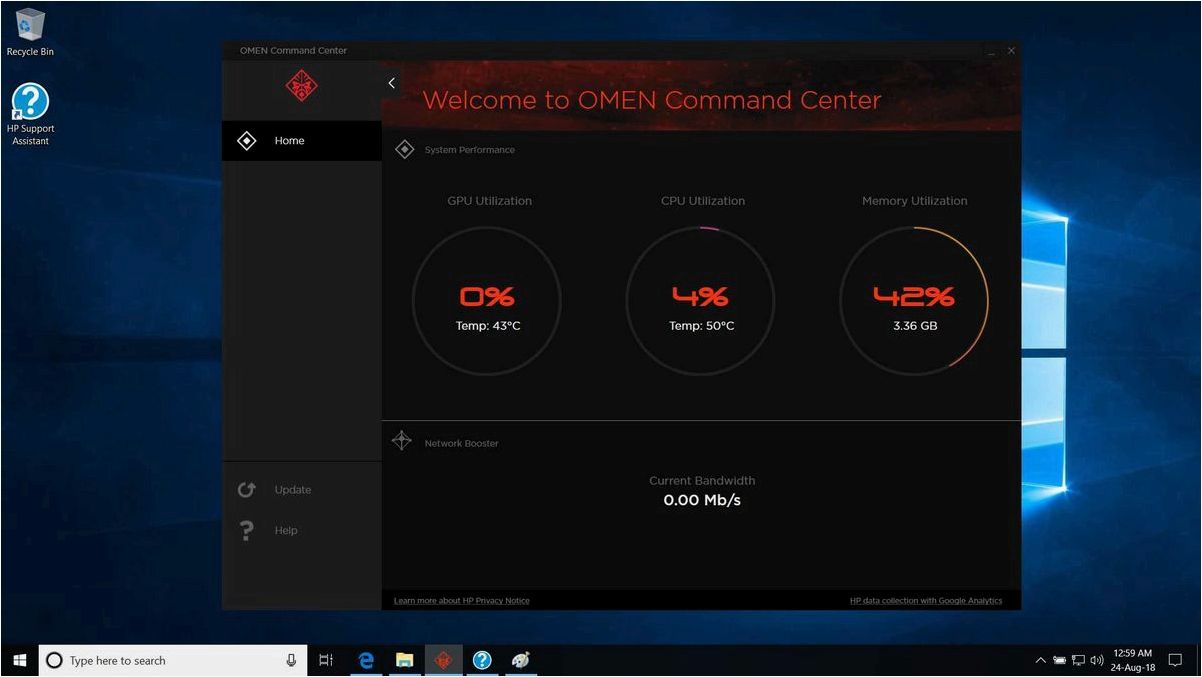Click the Current Bandwidth label
The image size is (1202, 677).
(x=702, y=481)
